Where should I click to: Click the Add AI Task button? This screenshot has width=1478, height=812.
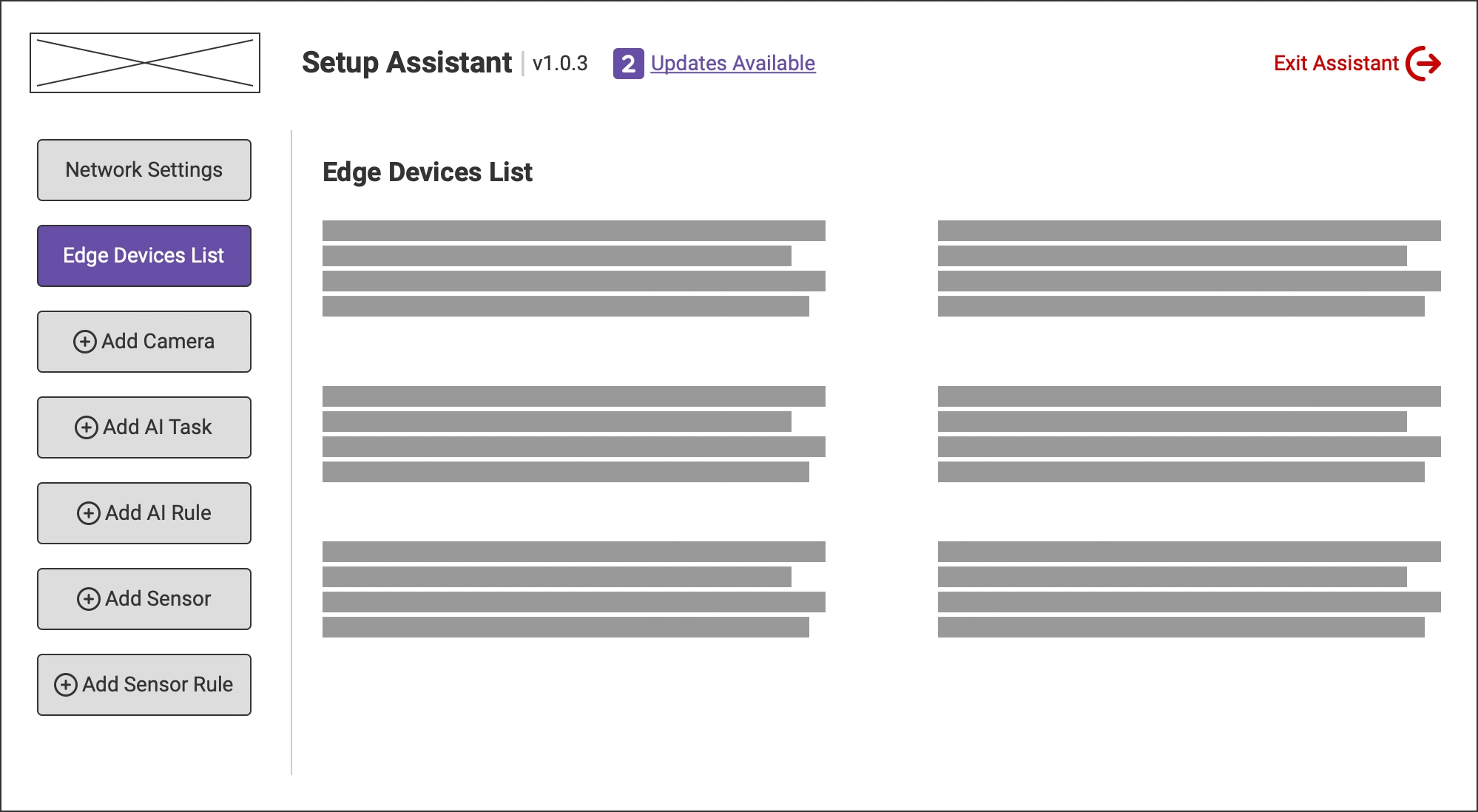coord(144,427)
